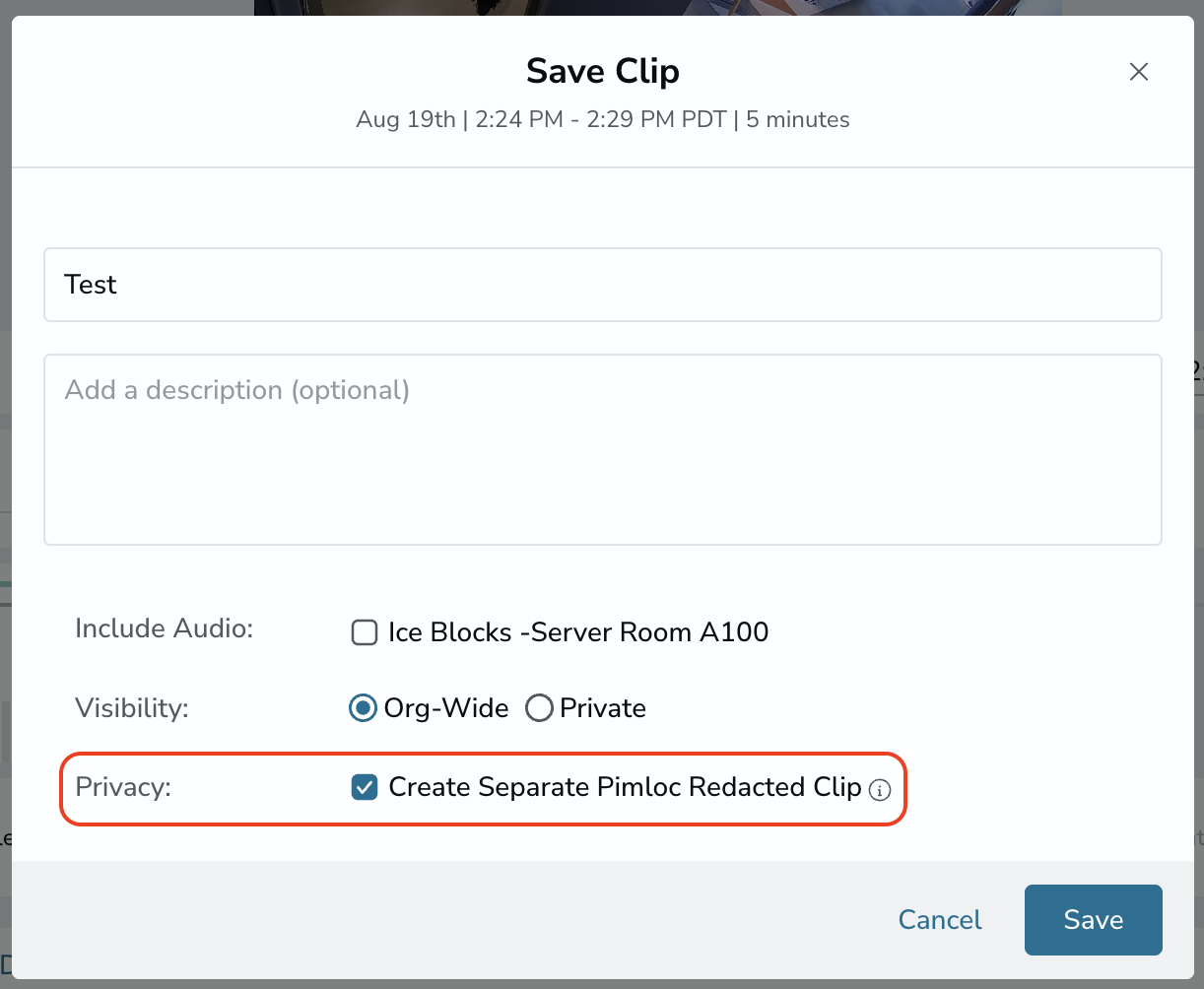Click the "Visibility:" field label
1204x989 pixels.
click(131, 708)
